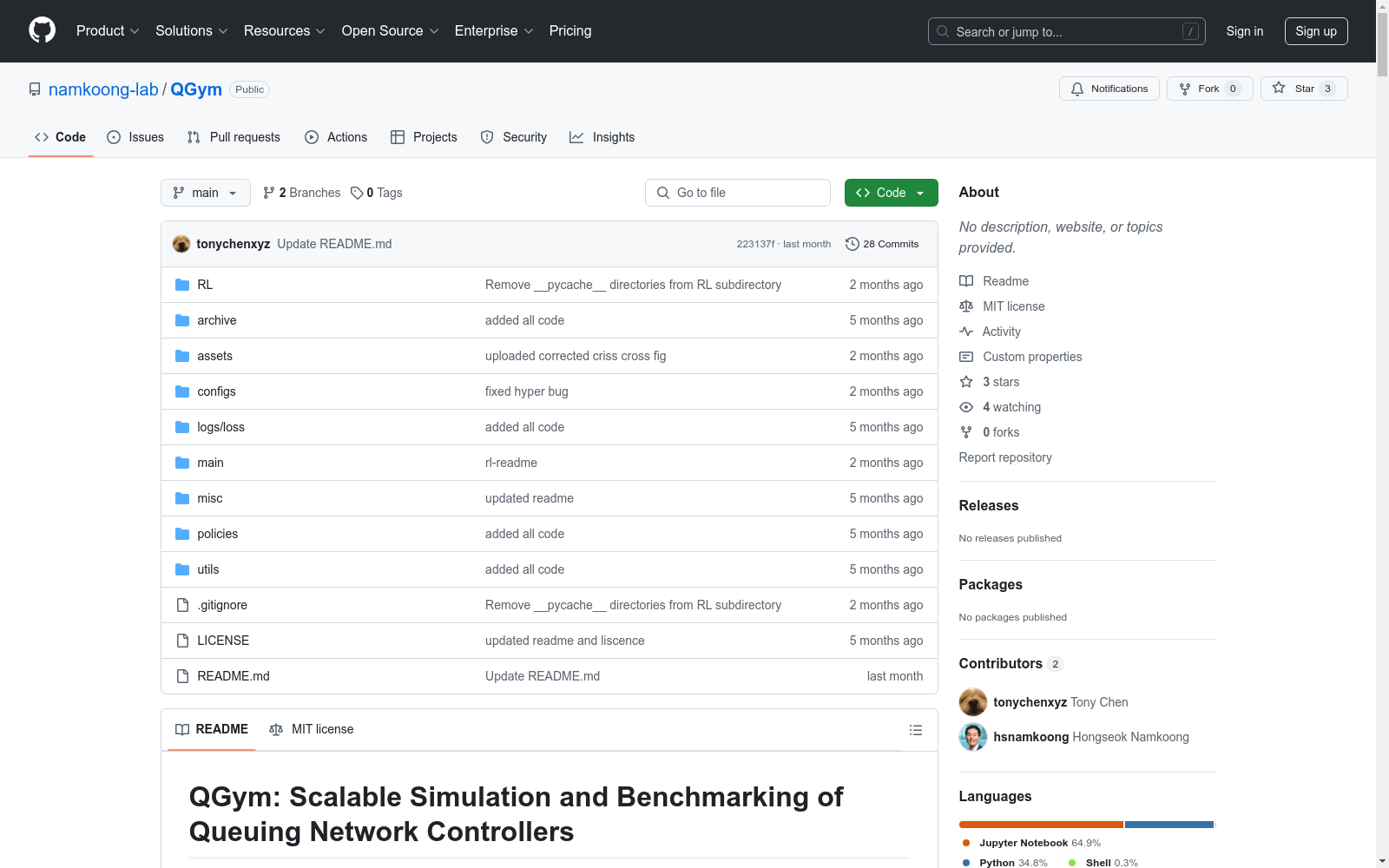Select the MIT license tab in README panel

pos(312,729)
